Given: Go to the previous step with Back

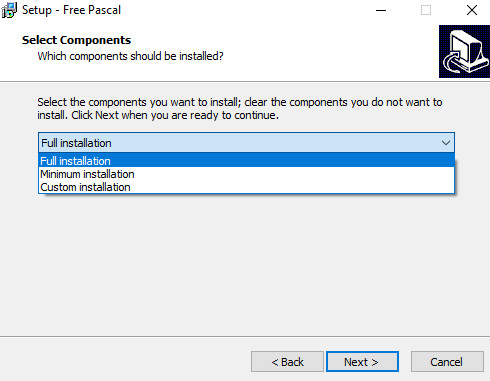Looking at the screenshot, I should [x=287, y=362].
